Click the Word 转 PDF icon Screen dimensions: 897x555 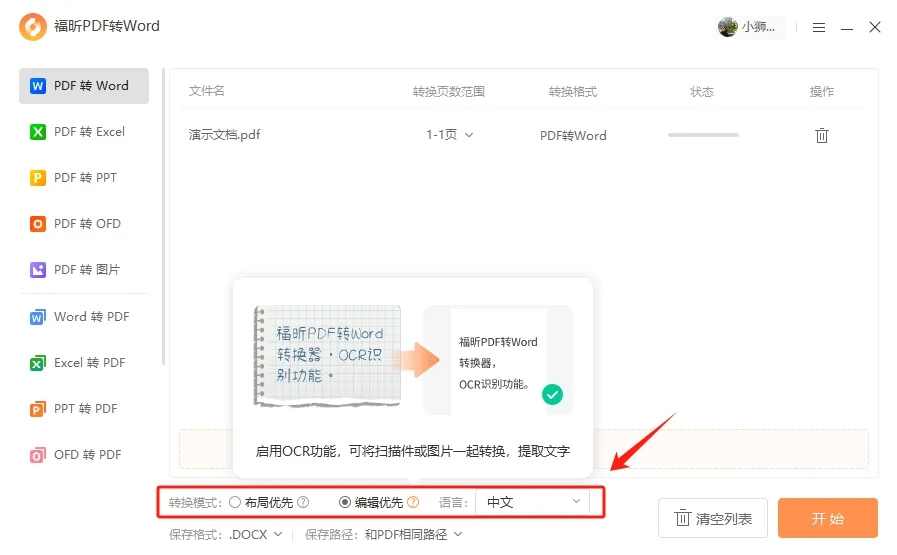click(38, 317)
